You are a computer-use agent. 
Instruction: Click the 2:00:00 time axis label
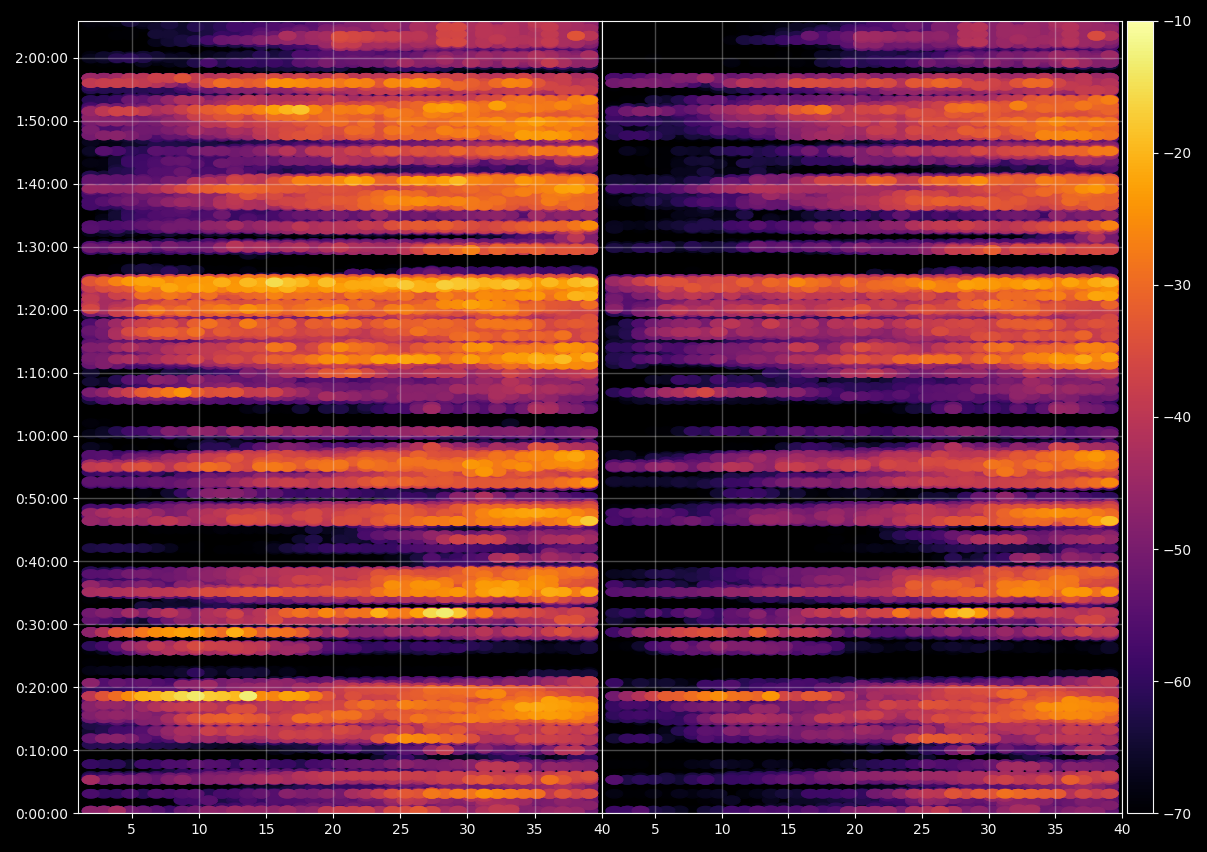pos(41,58)
